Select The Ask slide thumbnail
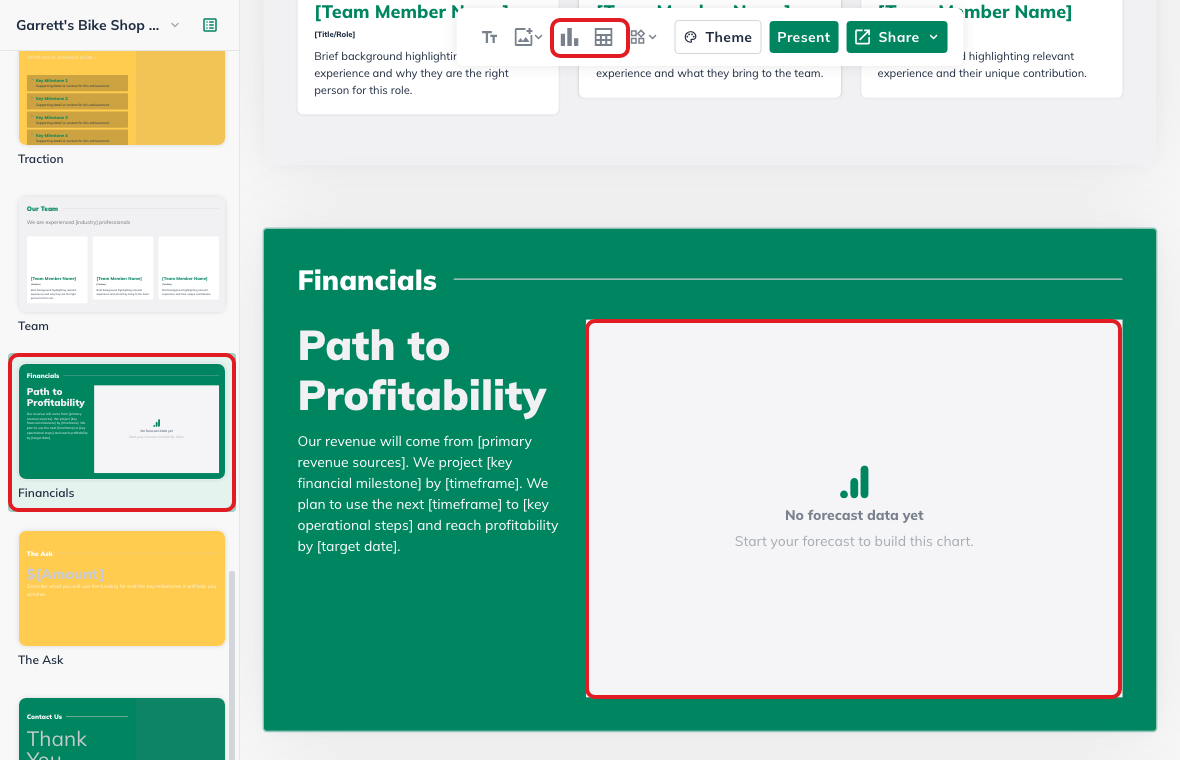Viewport: 1180px width, 760px height. coord(122,588)
